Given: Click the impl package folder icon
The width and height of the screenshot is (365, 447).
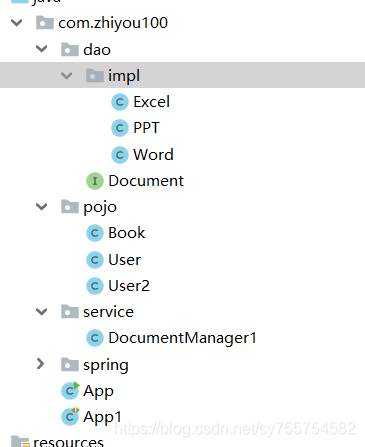Looking at the screenshot, I should pos(95,75).
